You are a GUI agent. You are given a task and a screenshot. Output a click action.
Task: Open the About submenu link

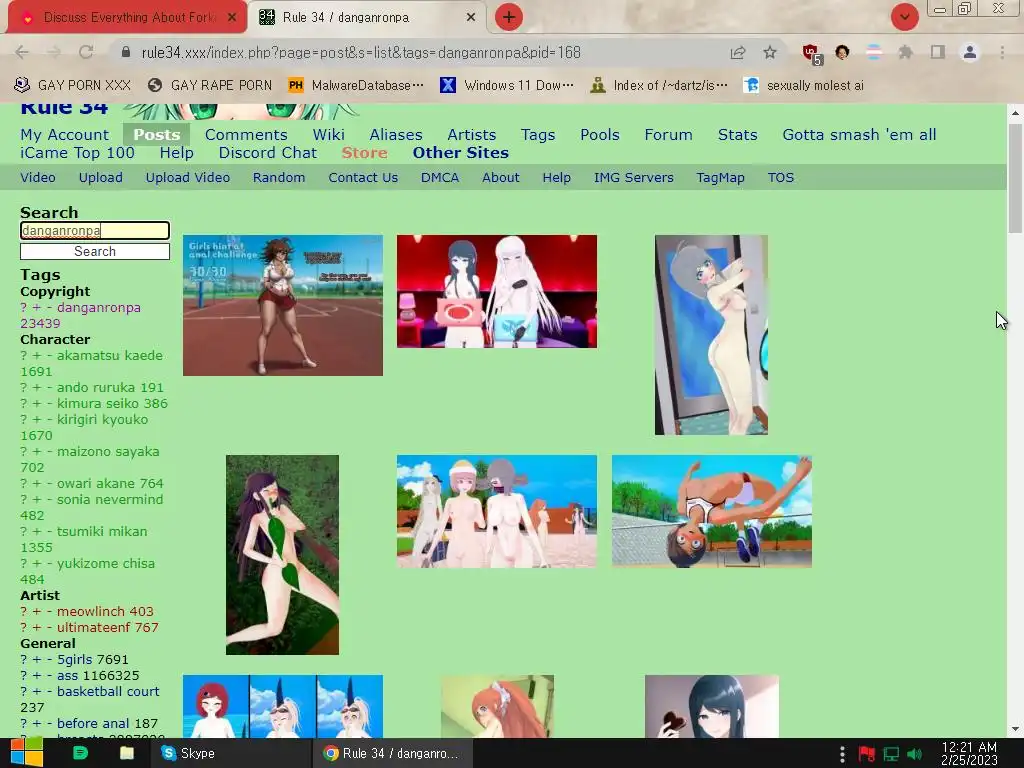(x=501, y=178)
